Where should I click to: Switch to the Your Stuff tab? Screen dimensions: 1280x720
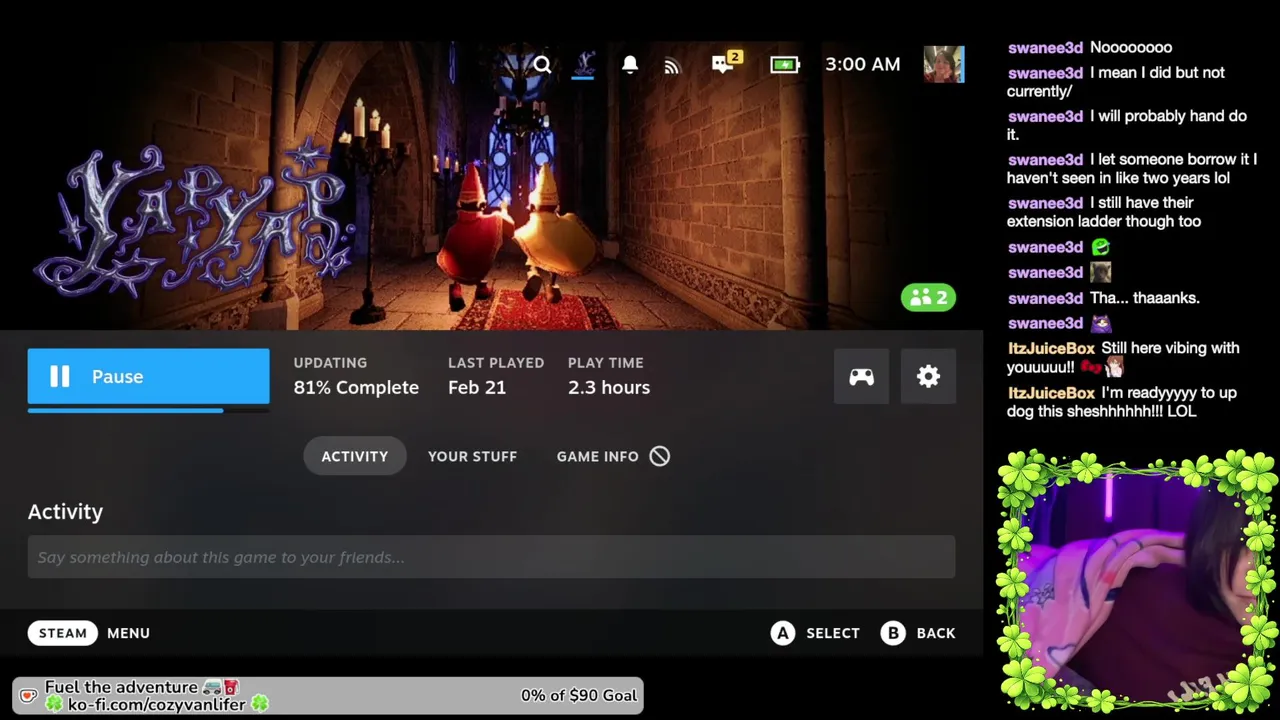click(472, 456)
